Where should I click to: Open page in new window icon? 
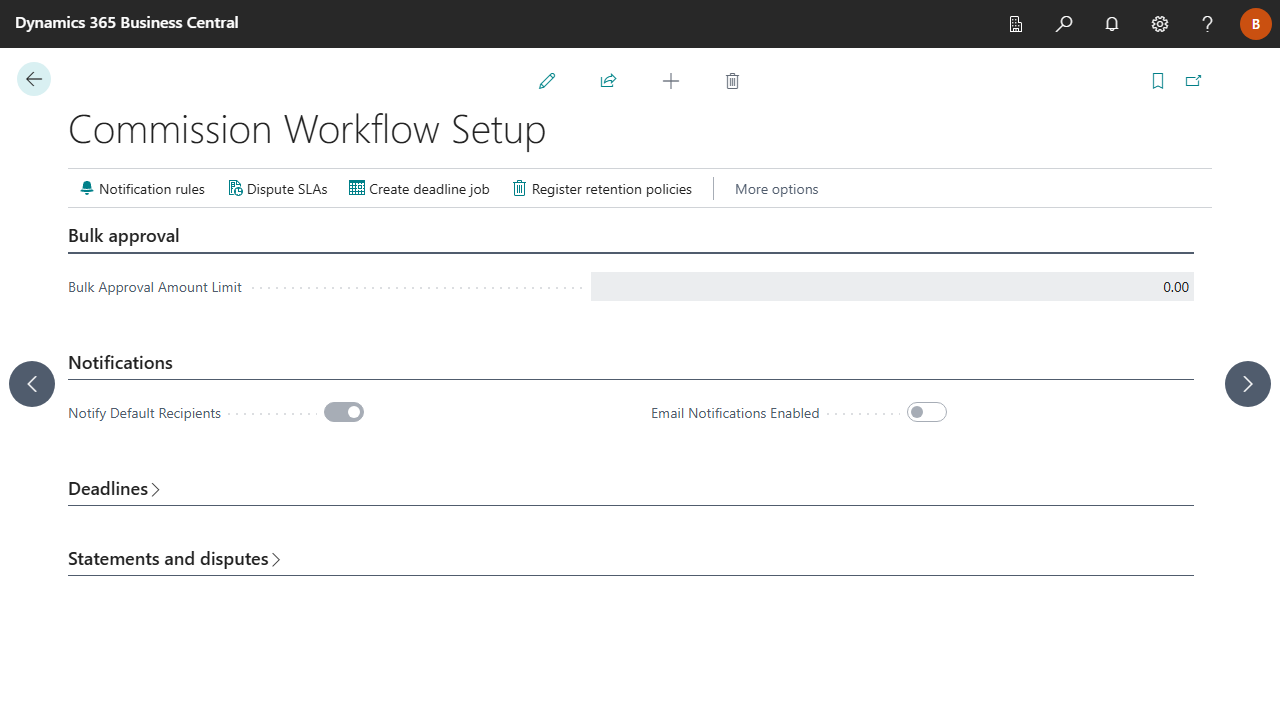pyautogui.click(x=1193, y=81)
